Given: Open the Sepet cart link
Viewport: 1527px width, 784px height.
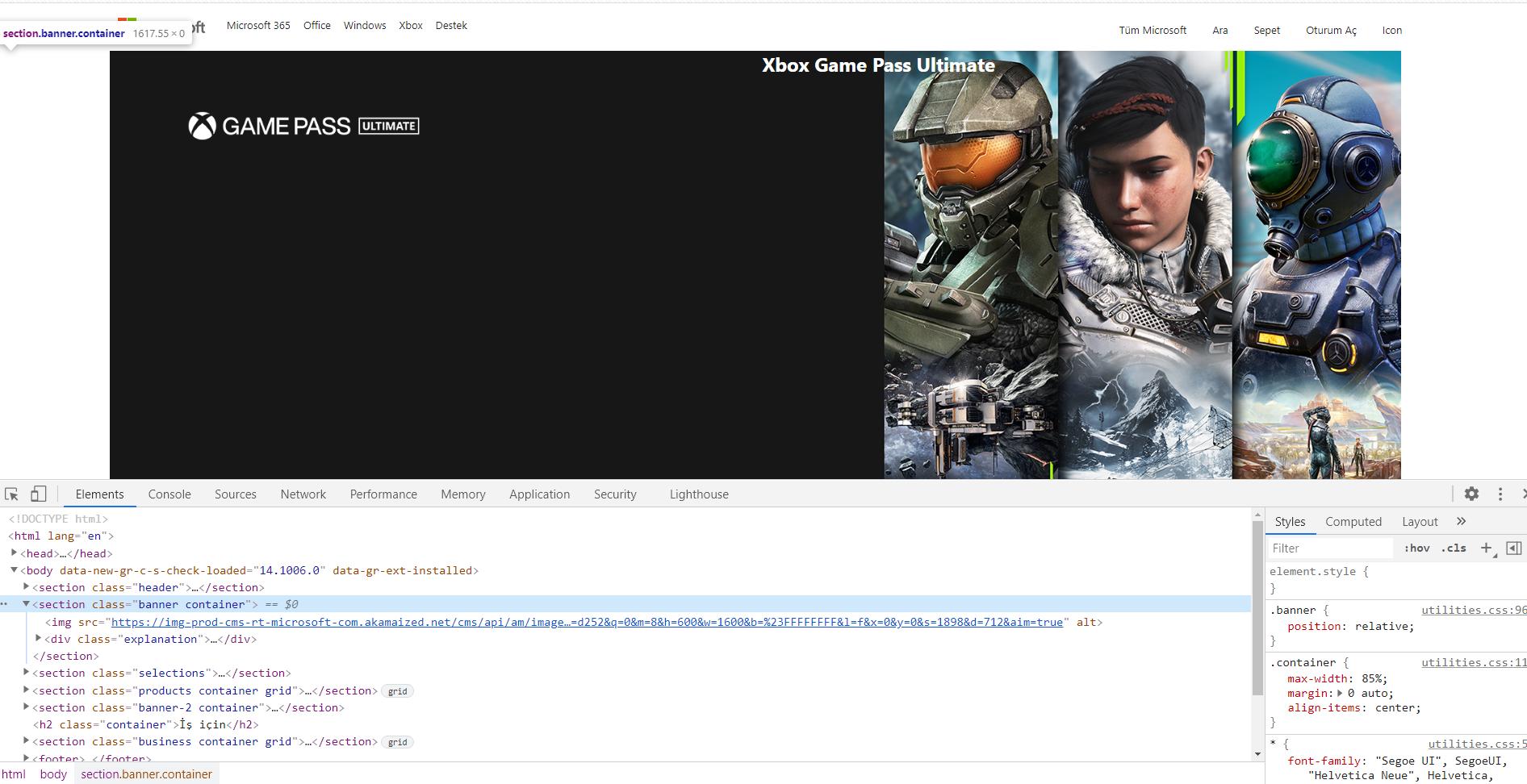Looking at the screenshot, I should pyautogui.click(x=1266, y=31).
